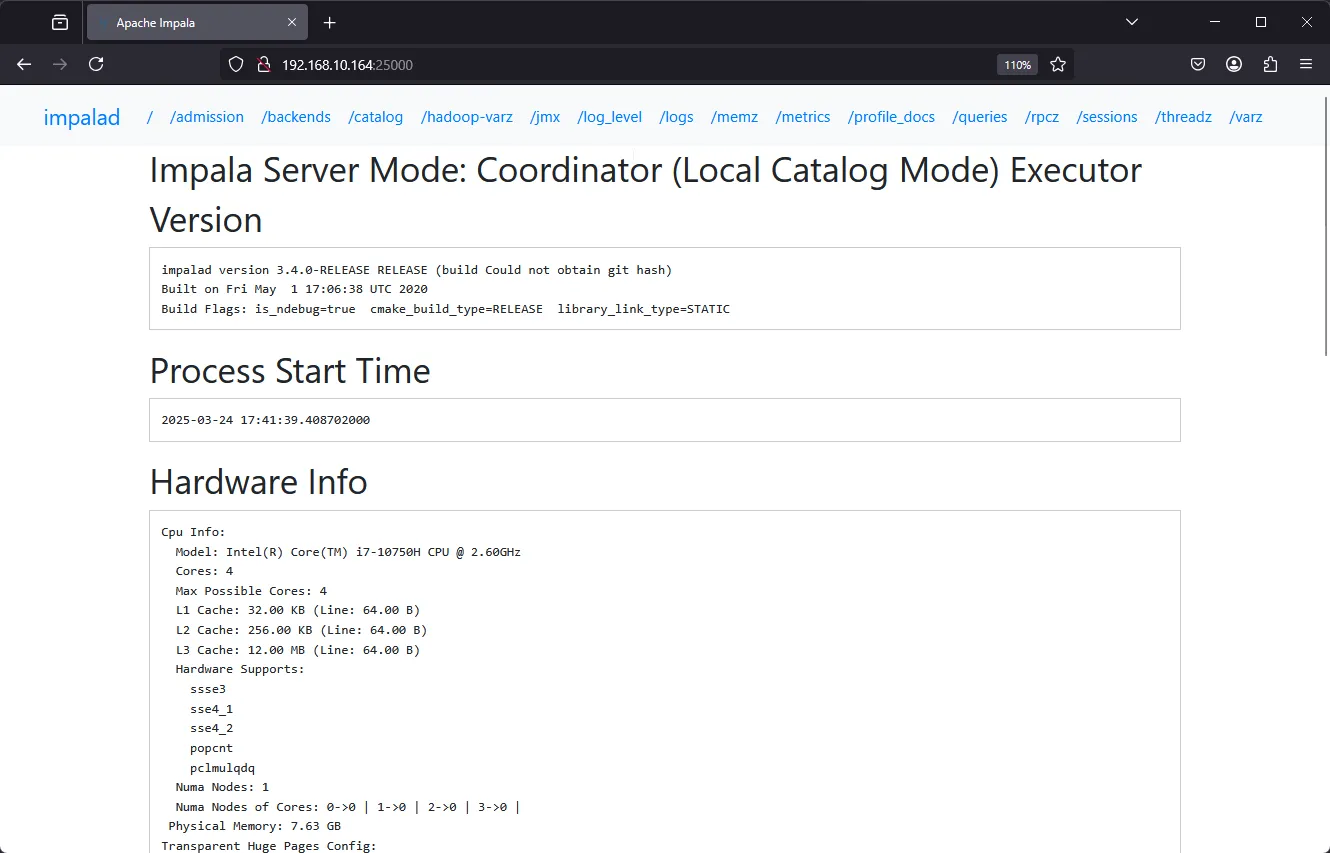
Task: Click the Save to Pocket icon
Action: pyautogui.click(x=1198, y=64)
